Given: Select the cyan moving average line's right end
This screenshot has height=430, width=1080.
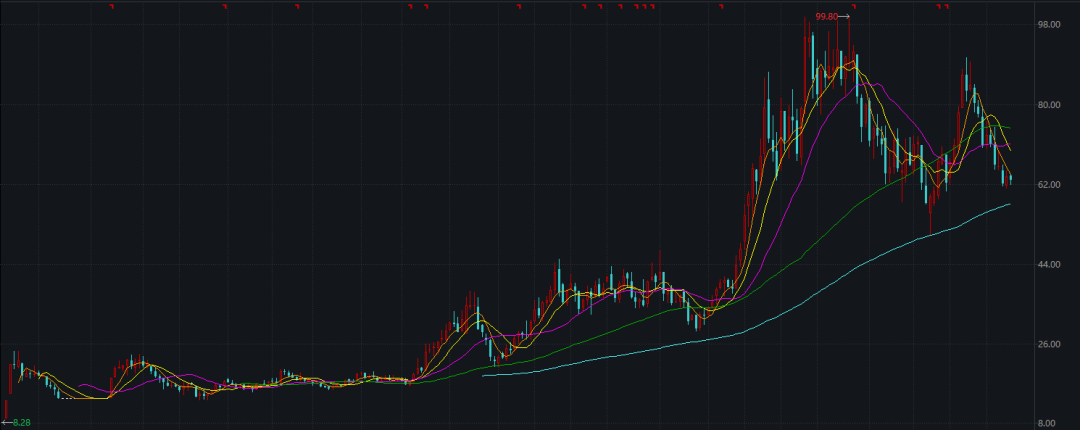Looking at the screenshot, I should click(x=1009, y=204).
